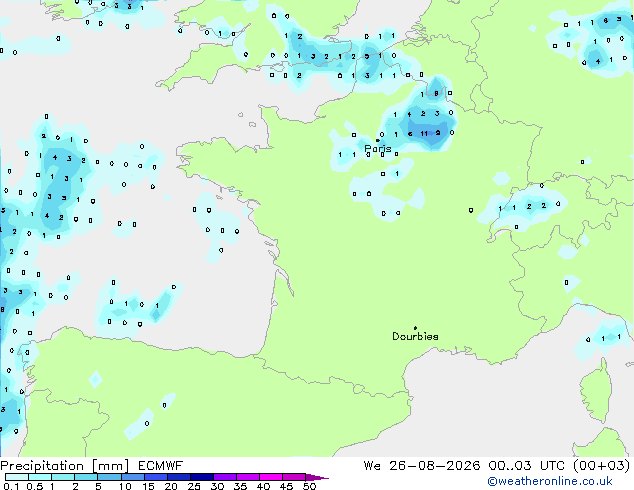Click the 'We 26-08-2026' date text
This screenshot has height=490, width=634.
pyautogui.click(x=422, y=466)
